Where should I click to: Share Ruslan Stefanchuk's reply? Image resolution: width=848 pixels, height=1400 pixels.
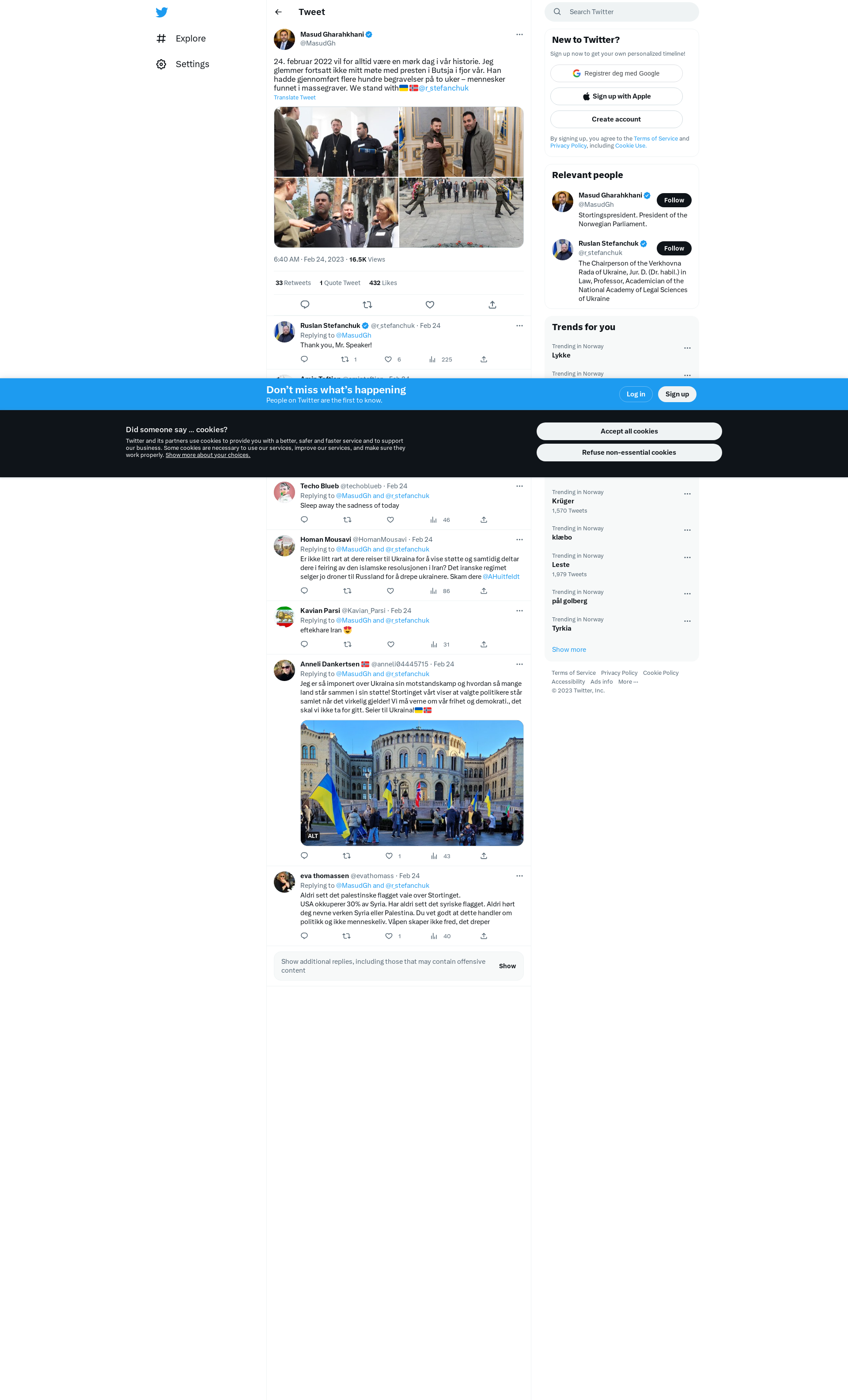tap(484, 359)
